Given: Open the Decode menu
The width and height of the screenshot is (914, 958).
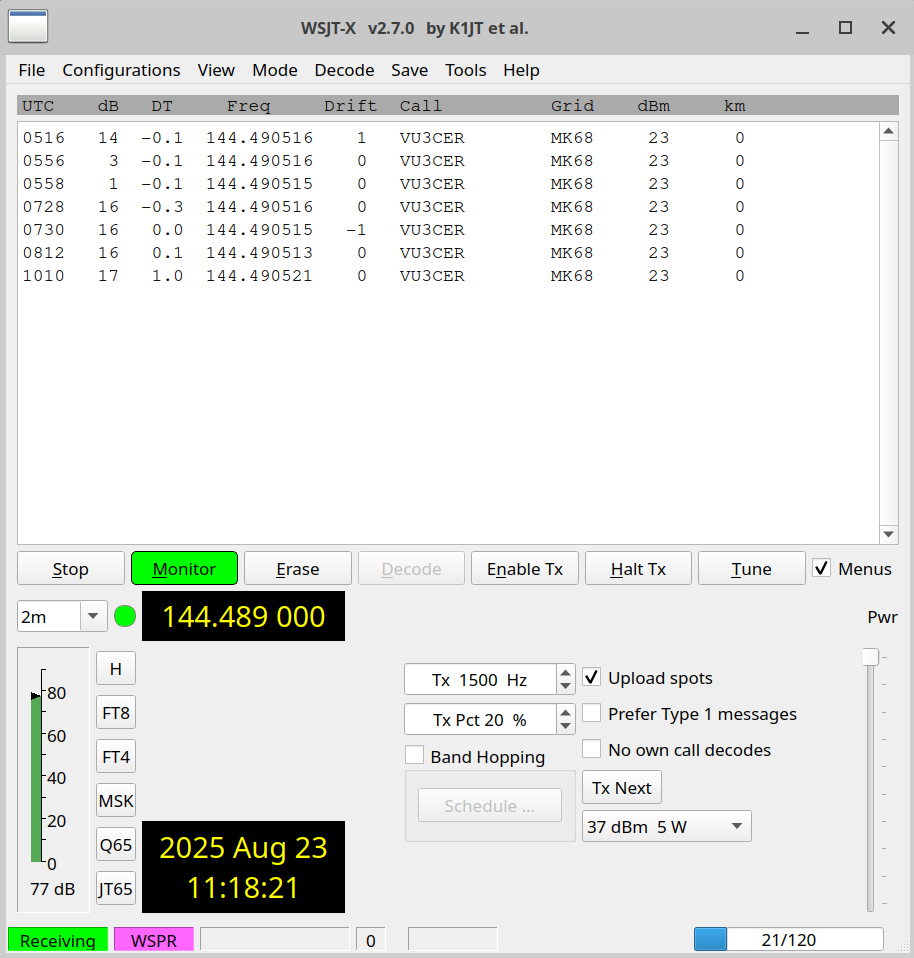Looking at the screenshot, I should click(344, 70).
